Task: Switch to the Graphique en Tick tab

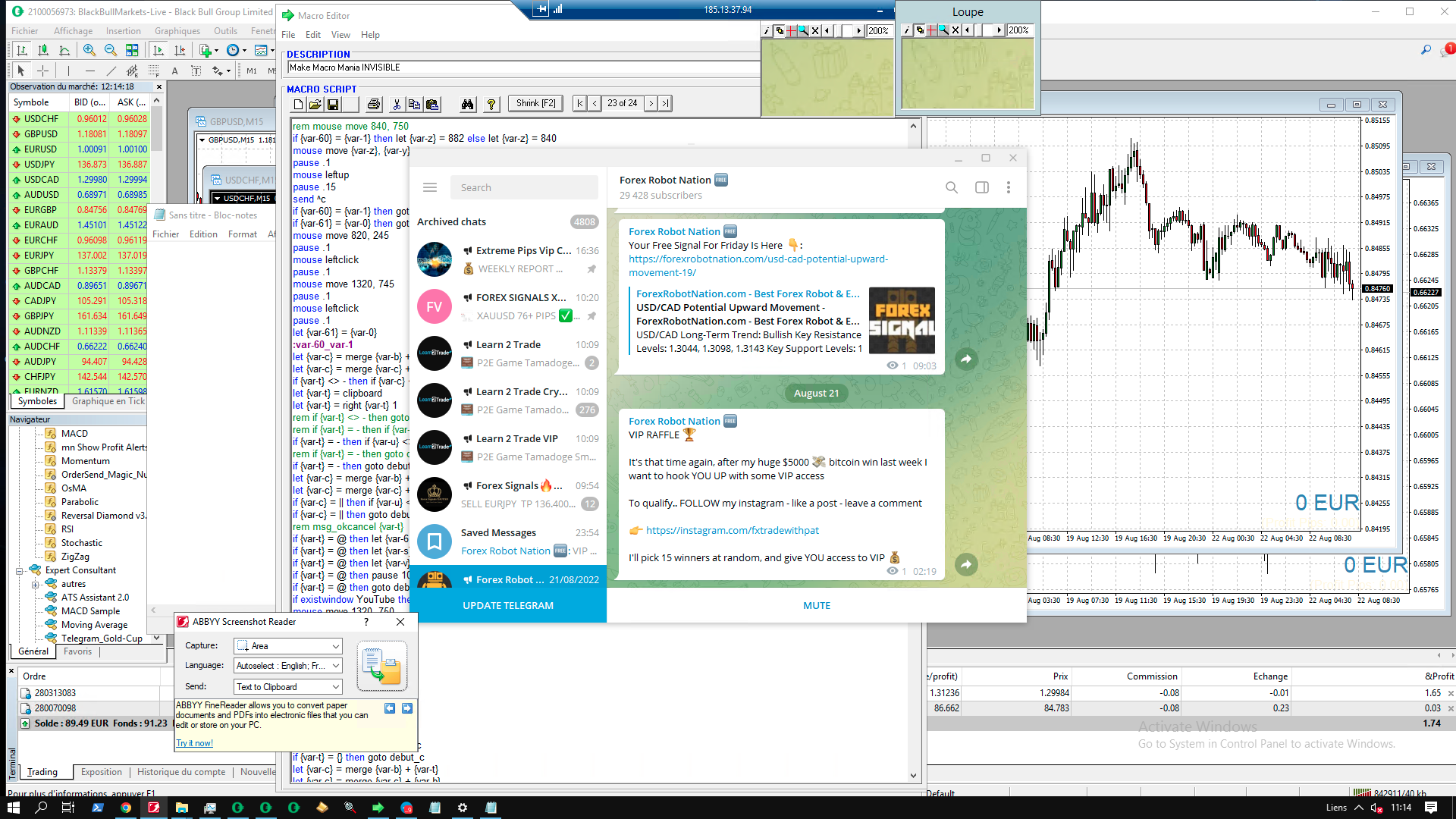Action: pyautogui.click(x=108, y=401)
